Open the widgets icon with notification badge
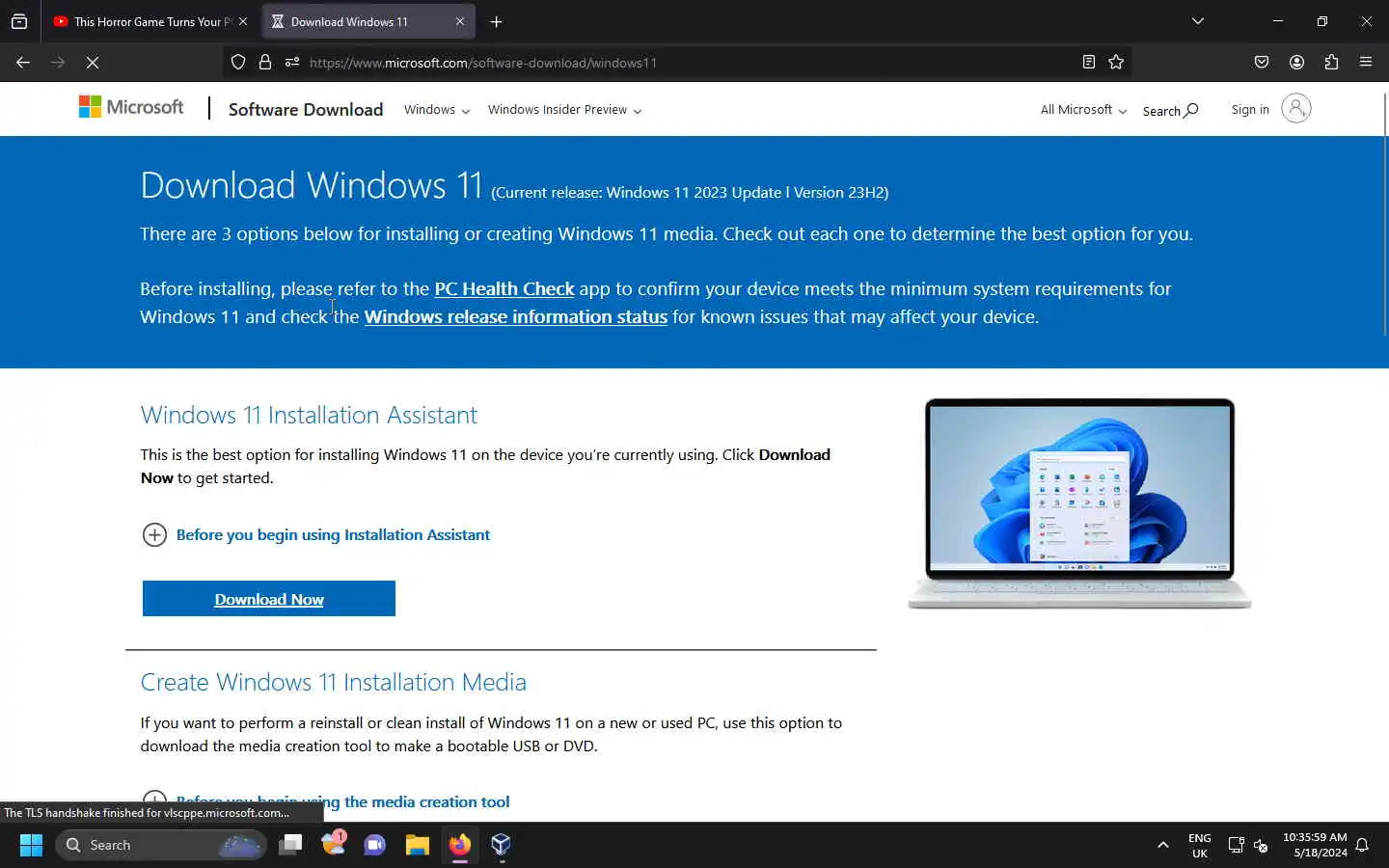This screenshot has width=1389, height=868. 334,844
